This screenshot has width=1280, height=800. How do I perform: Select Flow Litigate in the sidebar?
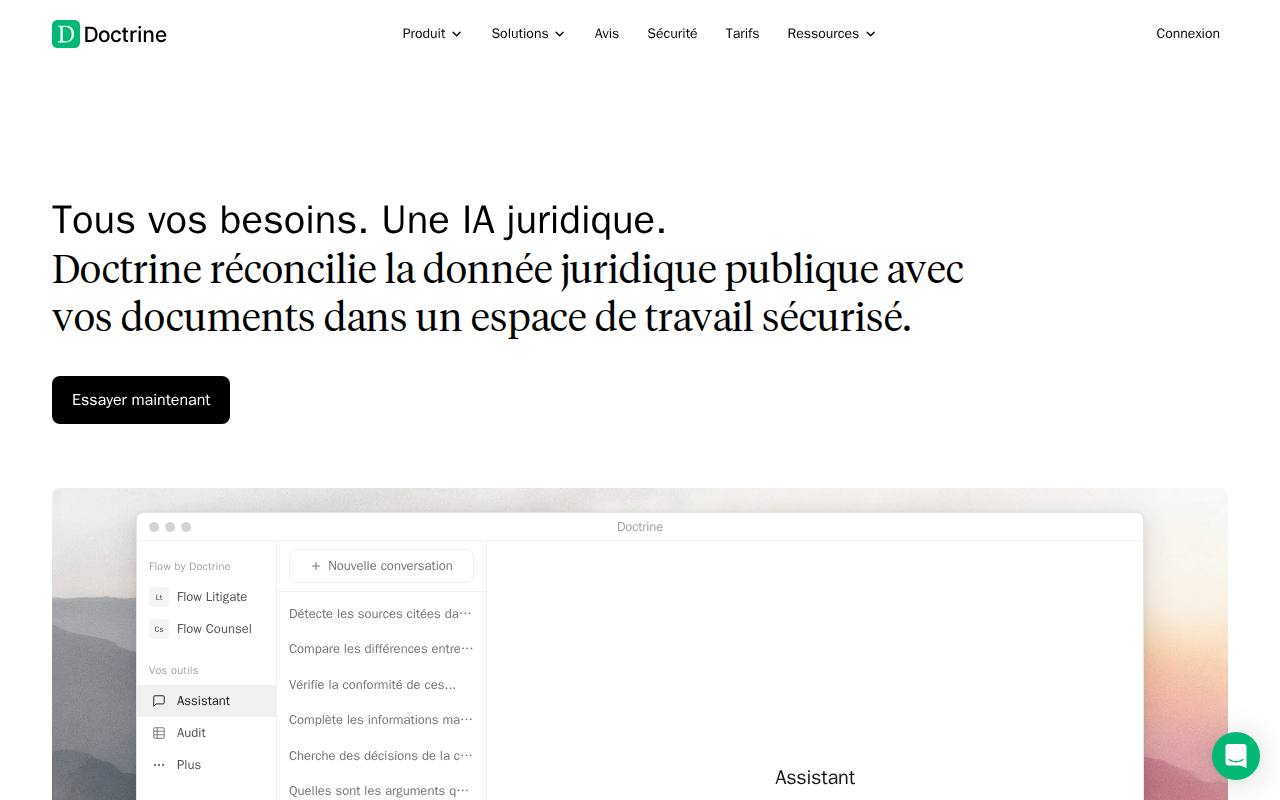pos(206,597)
